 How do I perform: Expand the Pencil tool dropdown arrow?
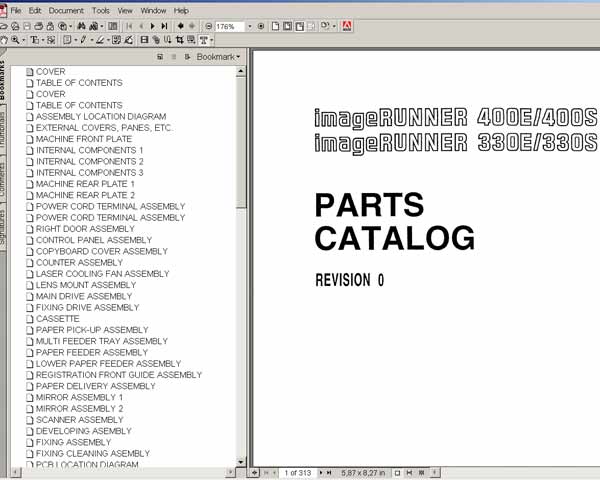click(92, 40)
